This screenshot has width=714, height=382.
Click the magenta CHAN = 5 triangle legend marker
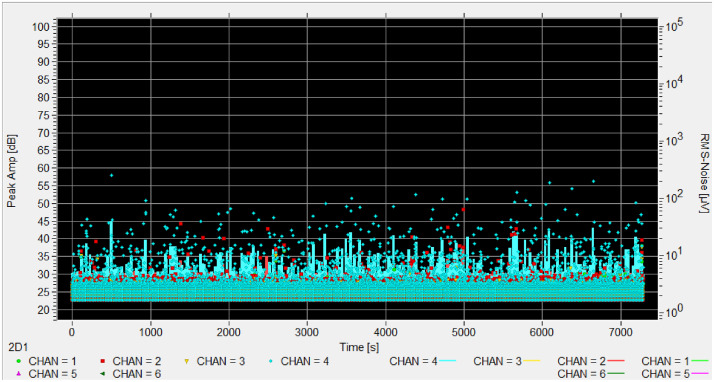pos(19,374)
